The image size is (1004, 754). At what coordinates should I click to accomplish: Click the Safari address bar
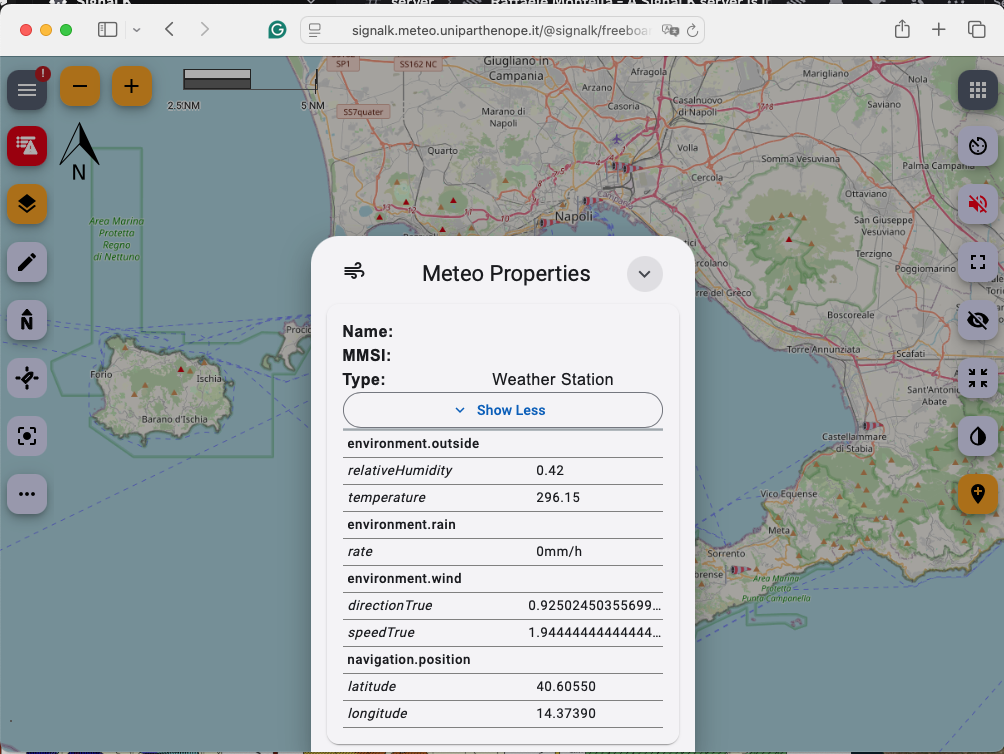click(502, 30)
